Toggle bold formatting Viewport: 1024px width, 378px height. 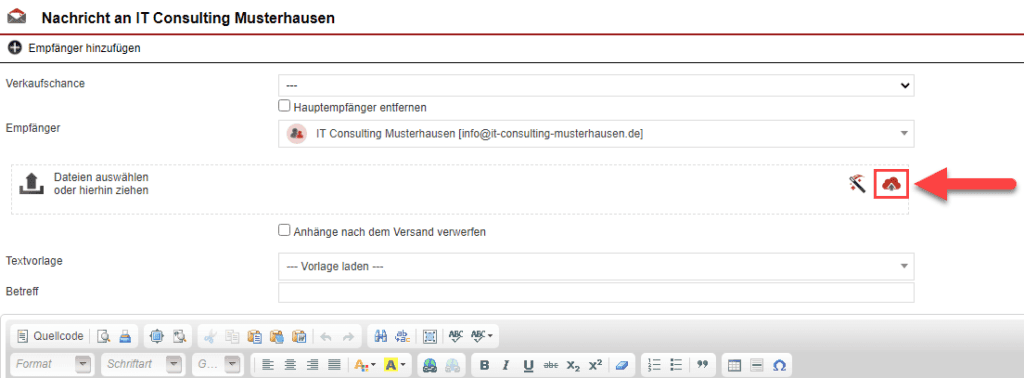tap(484, 365)
